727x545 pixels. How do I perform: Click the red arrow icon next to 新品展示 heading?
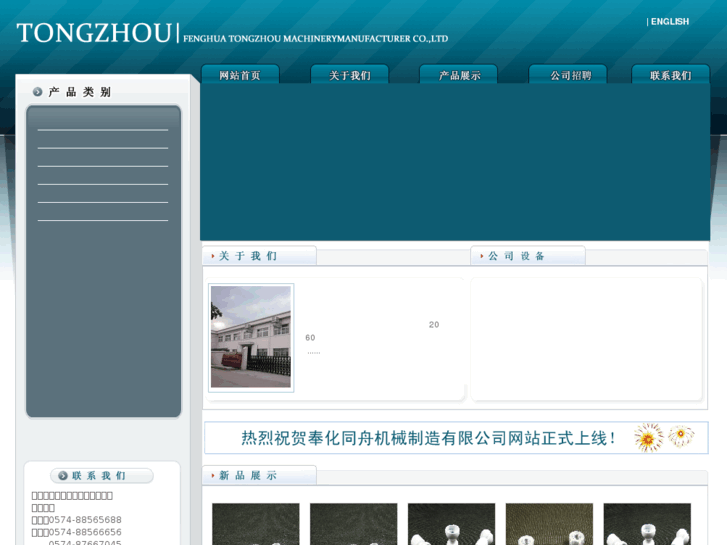(213, 475)
